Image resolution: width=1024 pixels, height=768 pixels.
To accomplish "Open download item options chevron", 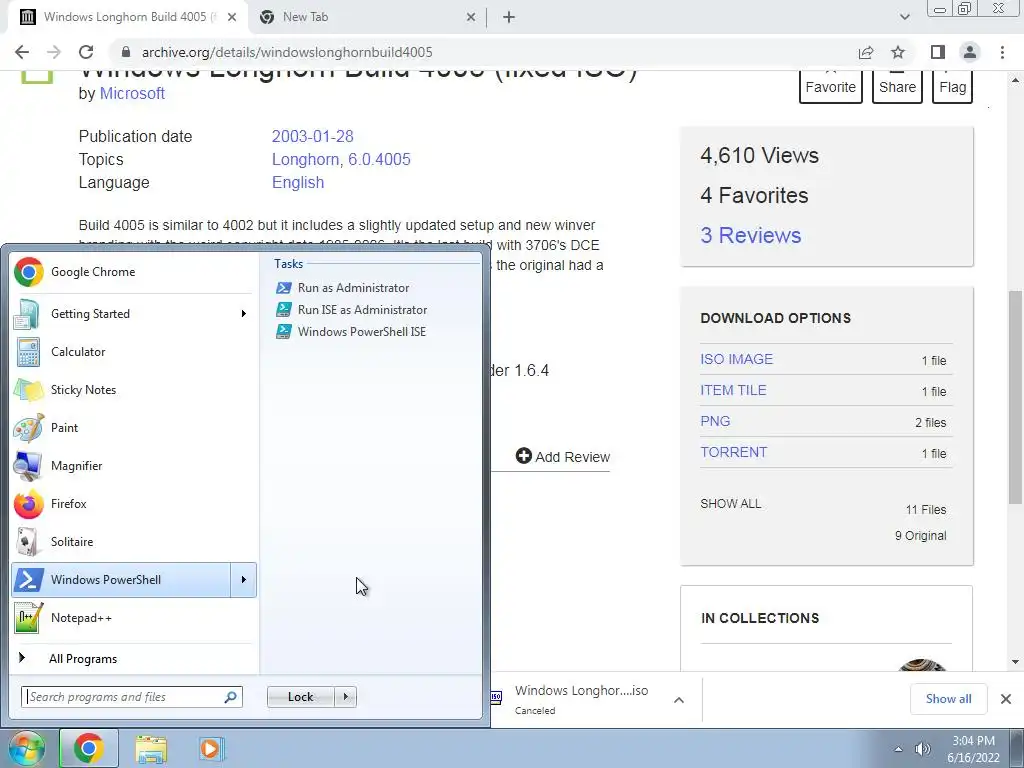I will [679, 700].
